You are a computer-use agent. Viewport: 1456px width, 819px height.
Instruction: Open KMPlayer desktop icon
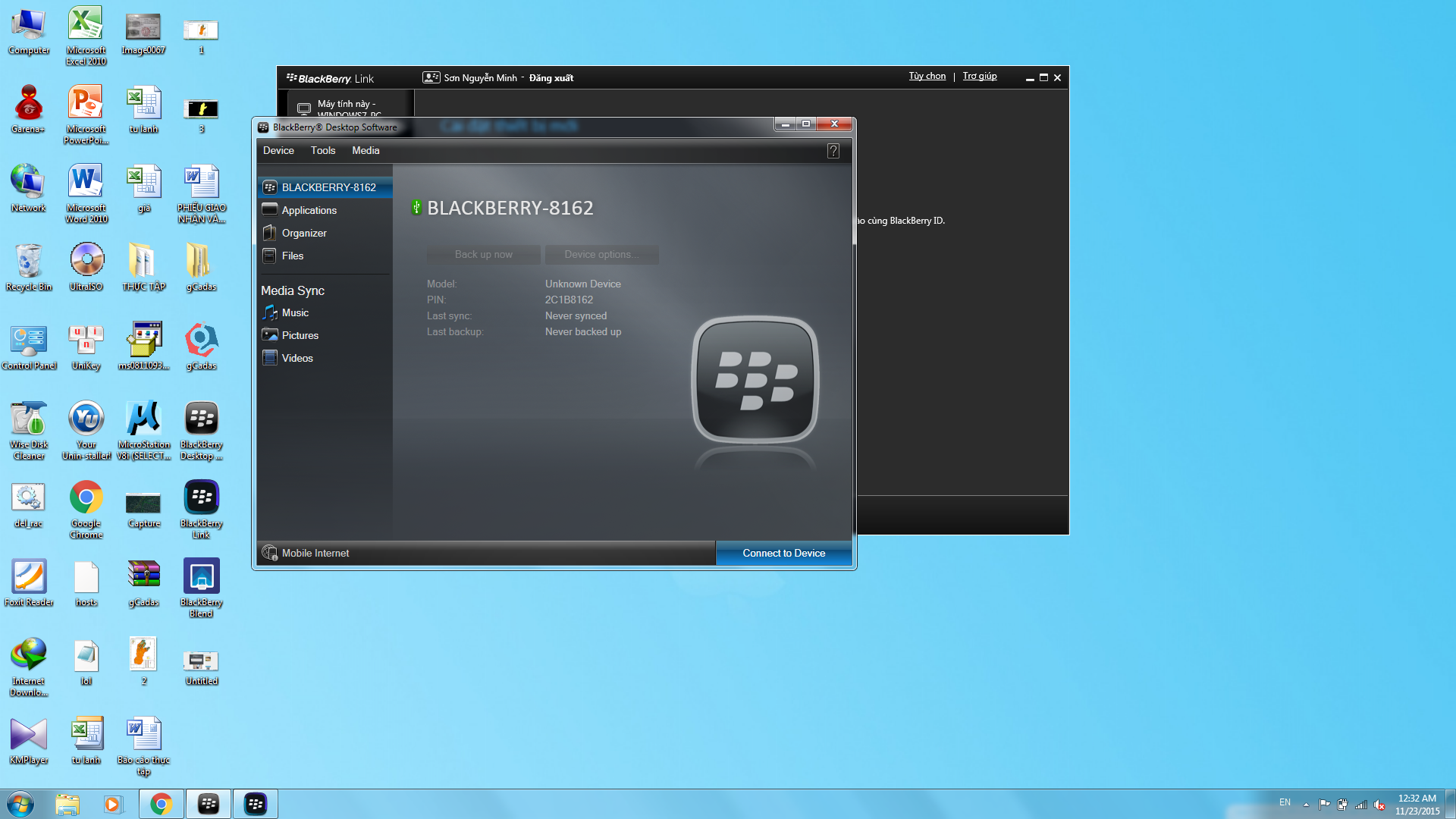pyautogui.click(x=29, y=741)
